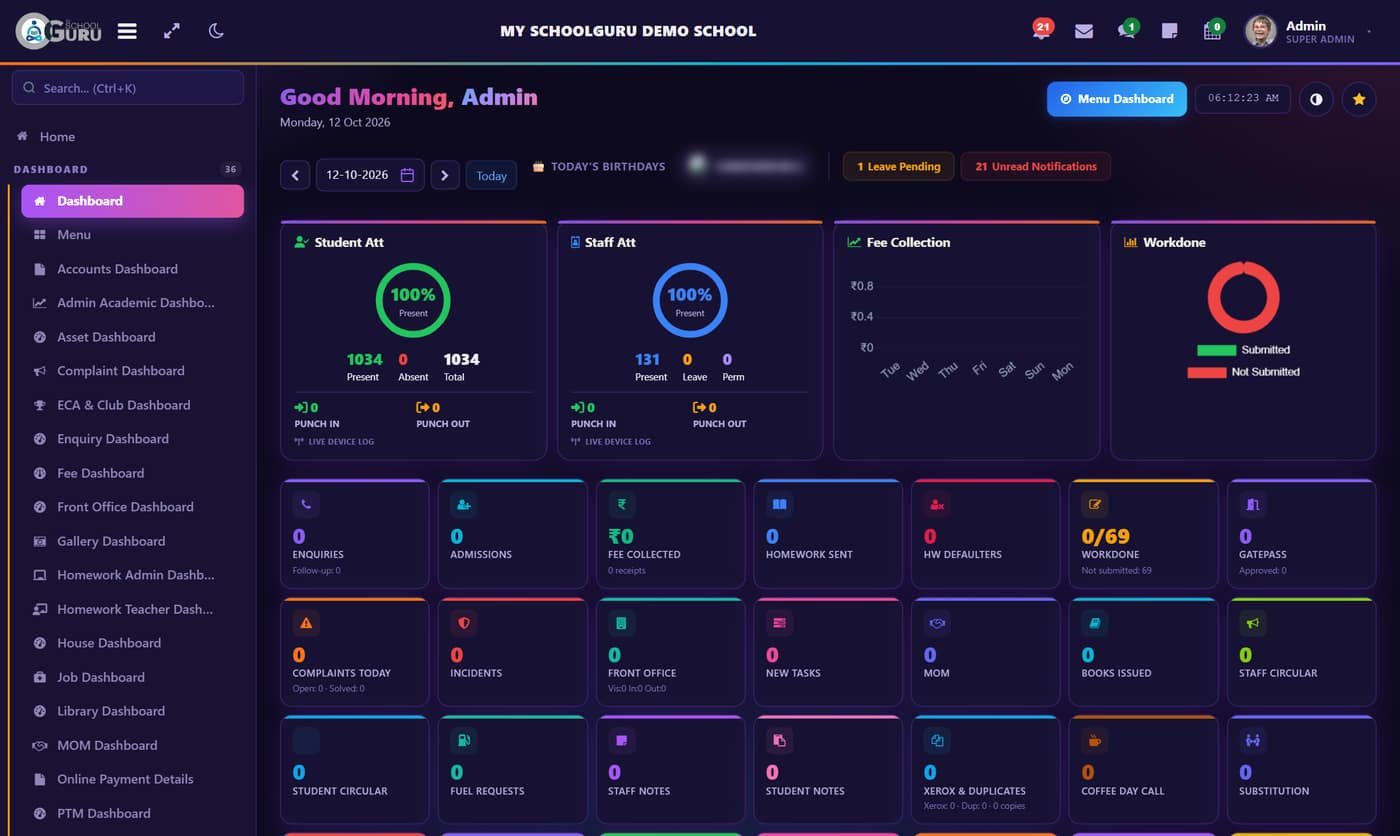Click 21 Unread Notifications badge
The width and height of the screenshot is (1400, 836).
1036,166
